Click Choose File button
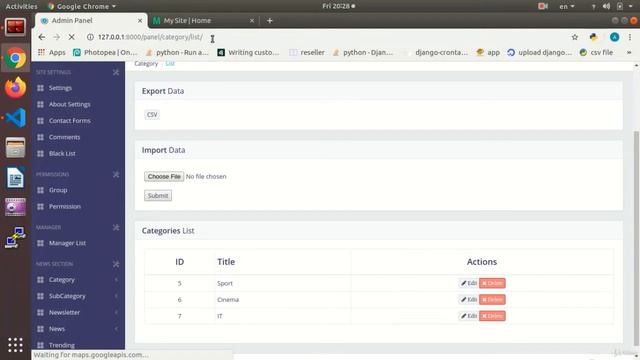The width and height of the screenshot is (640, 360). tap(164, 176)
